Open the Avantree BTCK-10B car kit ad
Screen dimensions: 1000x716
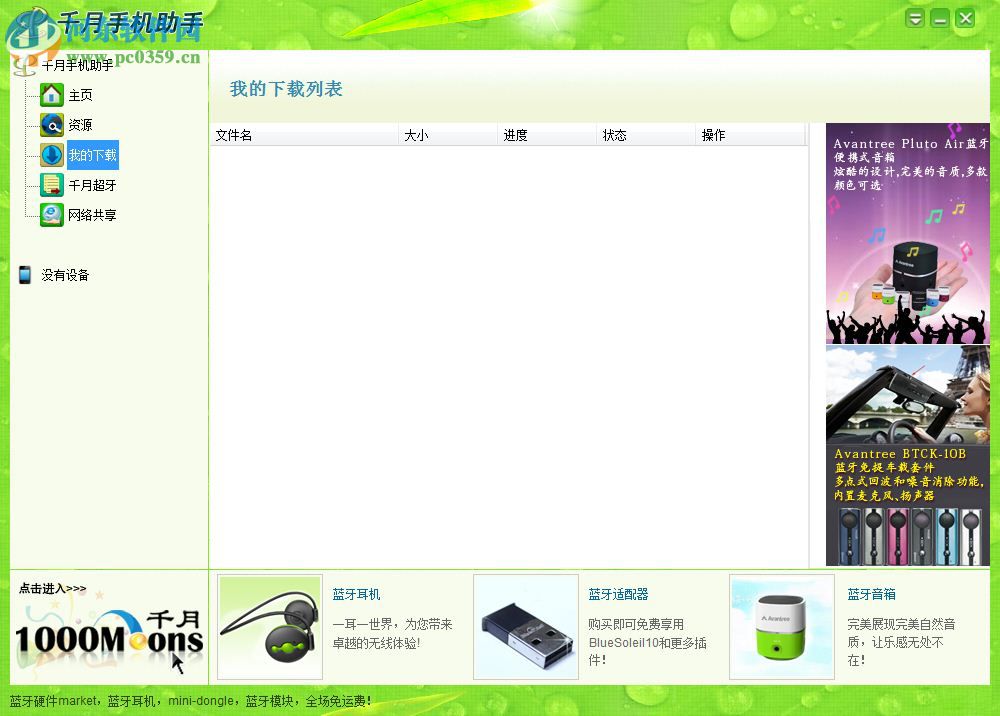pyautogui.click(x=908, y=456)
